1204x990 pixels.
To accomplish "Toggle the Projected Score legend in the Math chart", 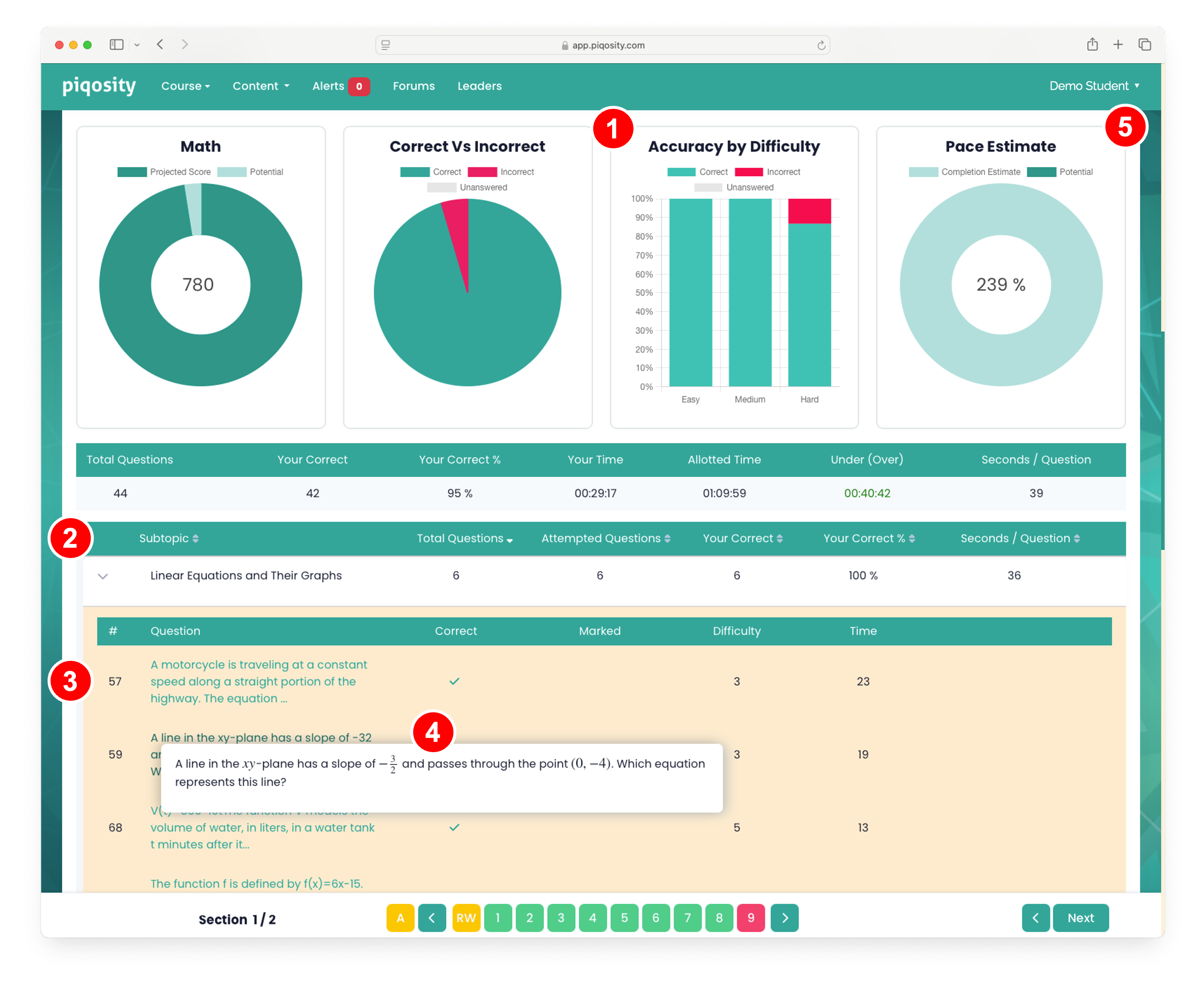I will 164,172.
